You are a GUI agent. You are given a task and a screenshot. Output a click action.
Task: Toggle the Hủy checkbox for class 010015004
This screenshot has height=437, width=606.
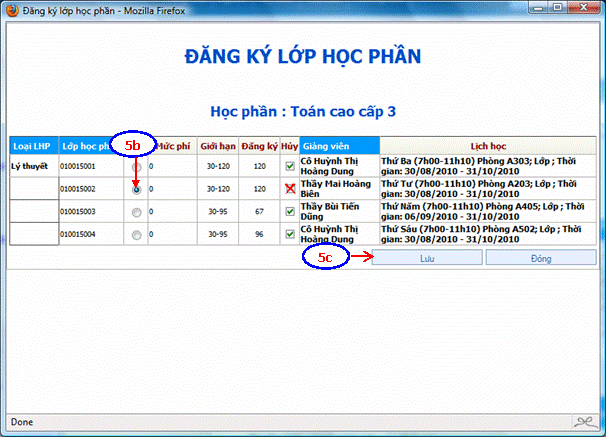coord(290,235)
